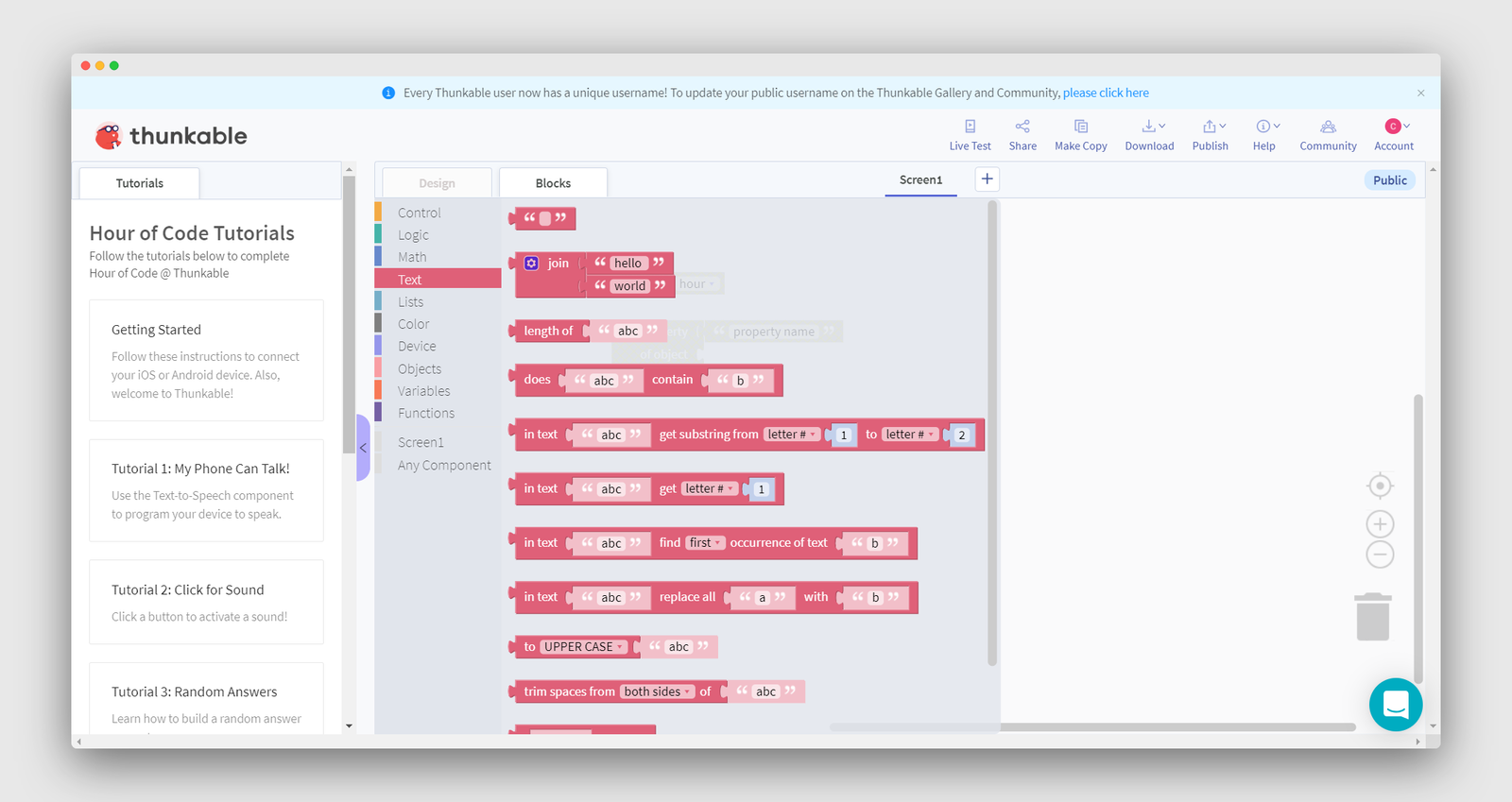Screen dimensions: 1512x802
Task: Click the block flyout vertical scrollbar
Action: click(x=991, y=434)
